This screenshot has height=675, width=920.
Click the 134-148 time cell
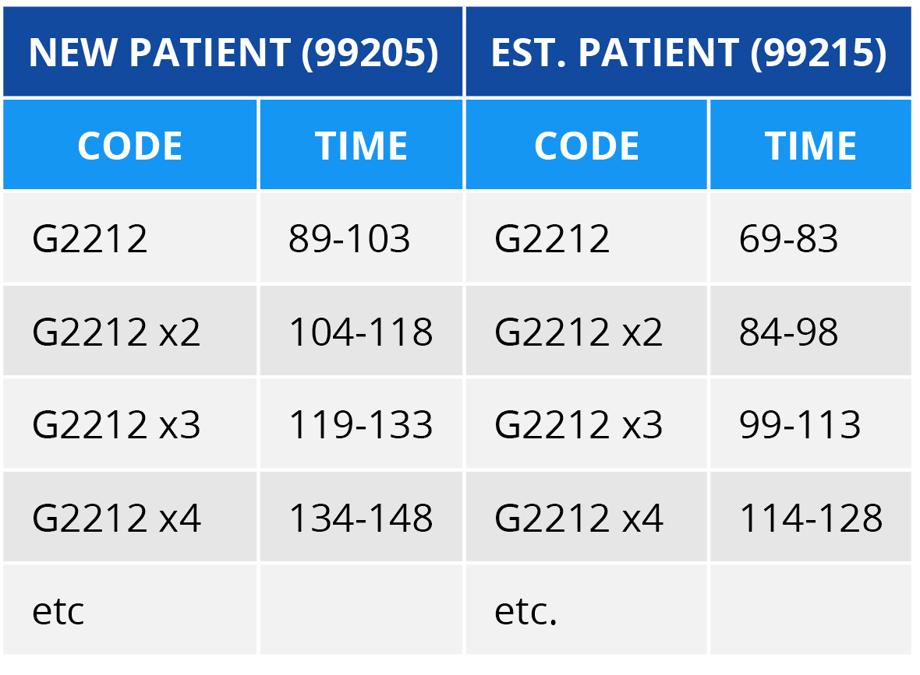[361, 517]
